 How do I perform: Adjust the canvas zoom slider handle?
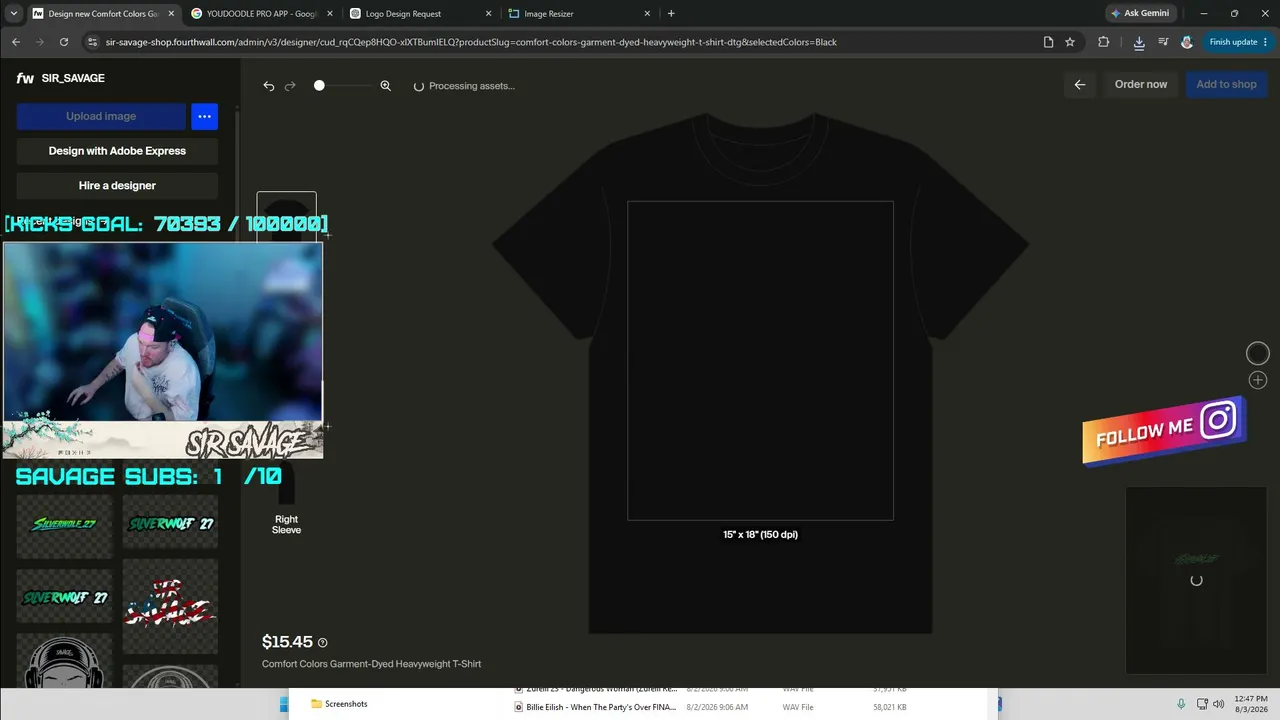pyautogui.click(x=319, y=86)
